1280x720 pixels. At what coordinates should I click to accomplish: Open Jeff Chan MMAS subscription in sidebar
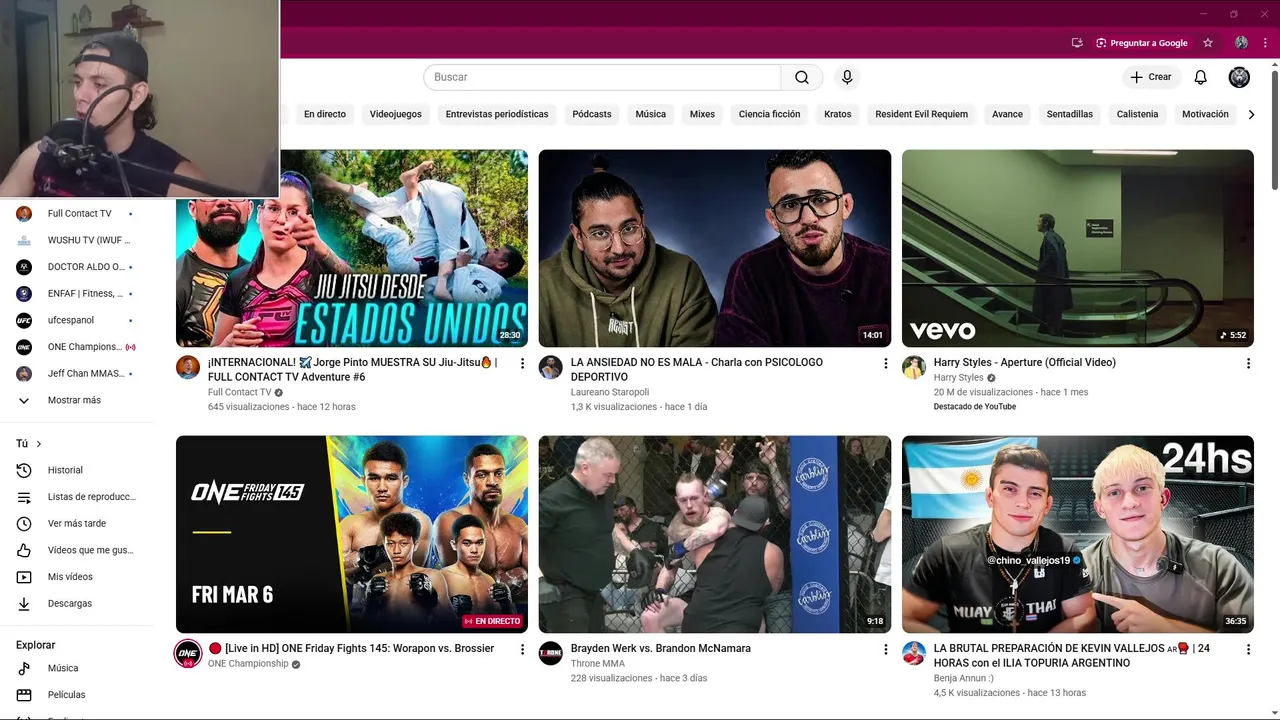(77, 373)
